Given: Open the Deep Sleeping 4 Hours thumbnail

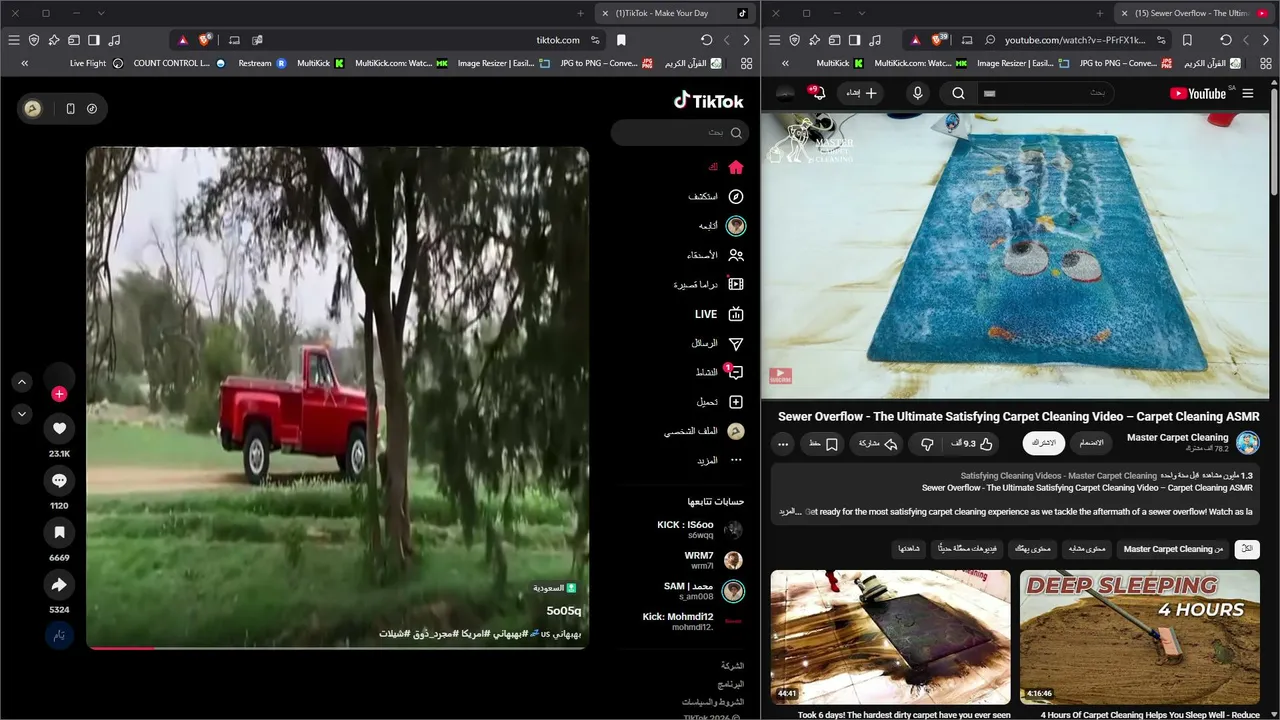Looking at the screenshot, I should tap(1140, 636).
